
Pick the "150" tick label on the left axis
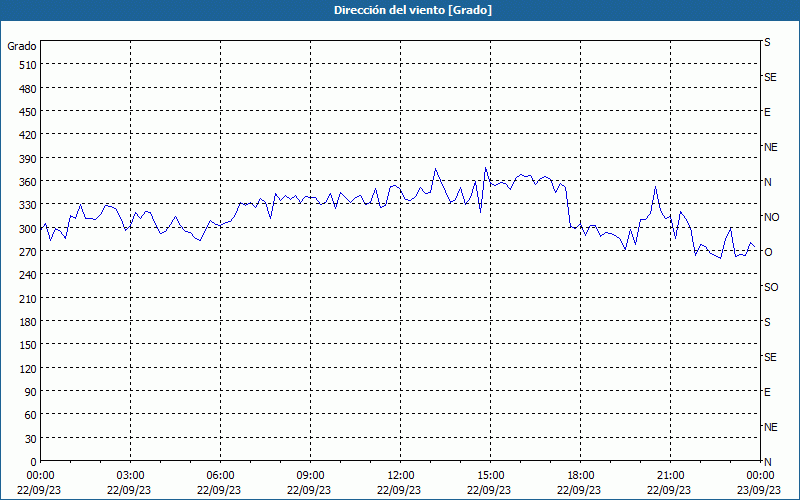[x=28, y=345]
